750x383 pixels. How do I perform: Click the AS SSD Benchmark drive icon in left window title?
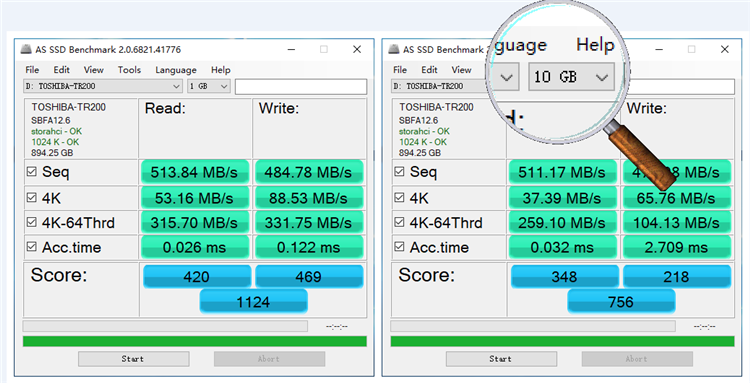pyautogui.click(x=26, y=49)
